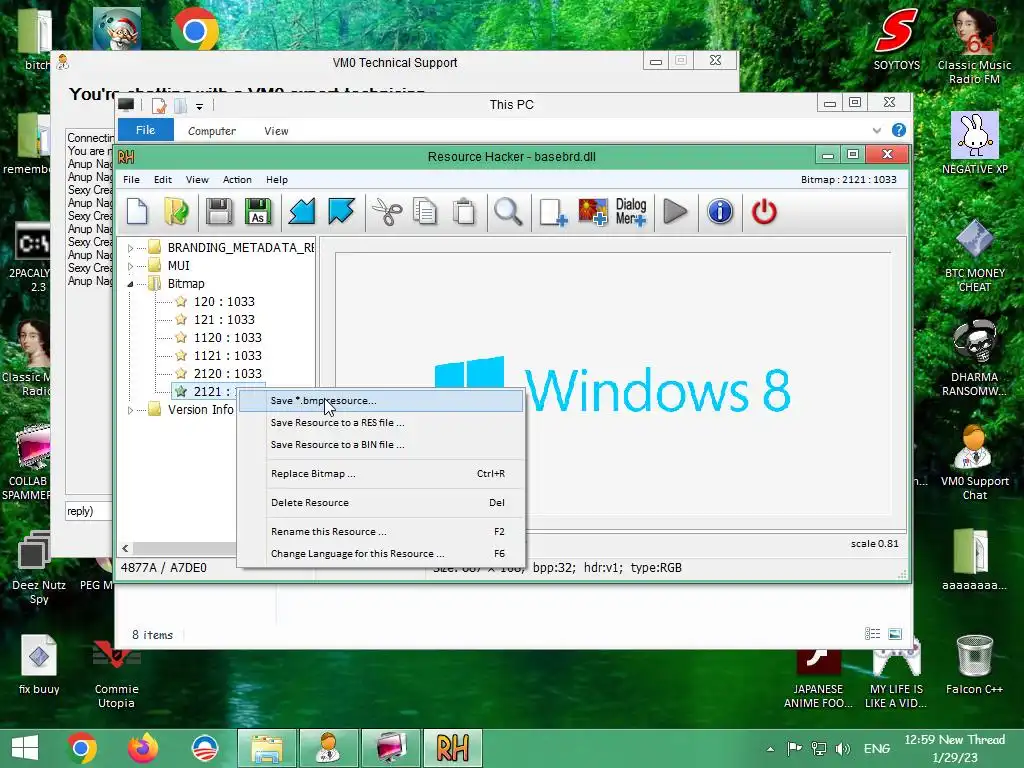Choose Save Resource to a RES file
Screen dimensions: 1024x768
coord(381,423)
